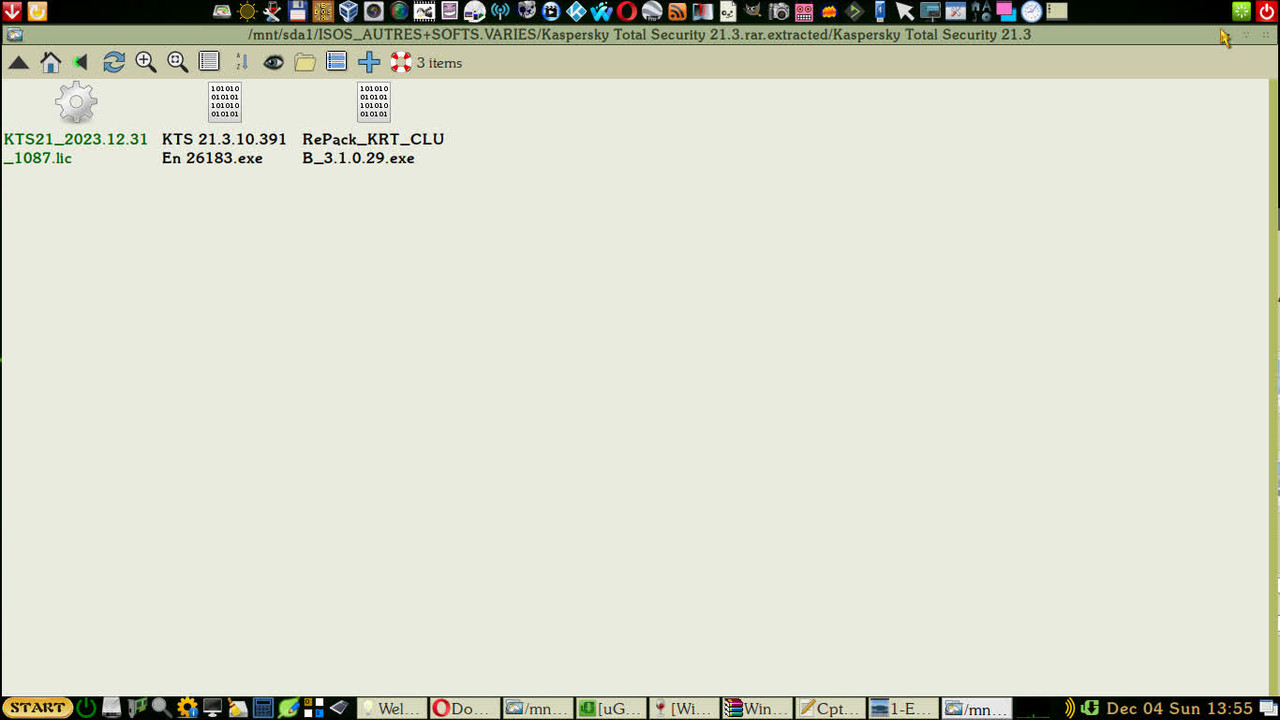Viewport: 1280px width, 720px height.
Task: Open the taskbar magnifier search tool
Action: point(161,708)
